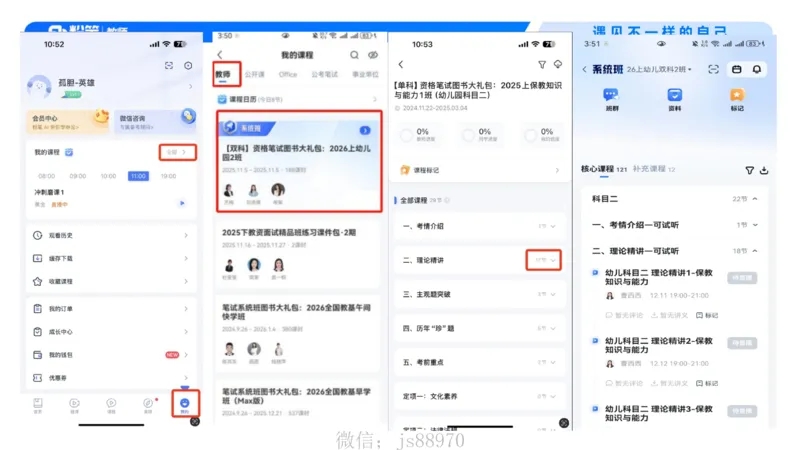Tap download icon beside 核心课程 tabs
Image resolution: width=800 pixels, height=450 pixels.
point(764,170)
